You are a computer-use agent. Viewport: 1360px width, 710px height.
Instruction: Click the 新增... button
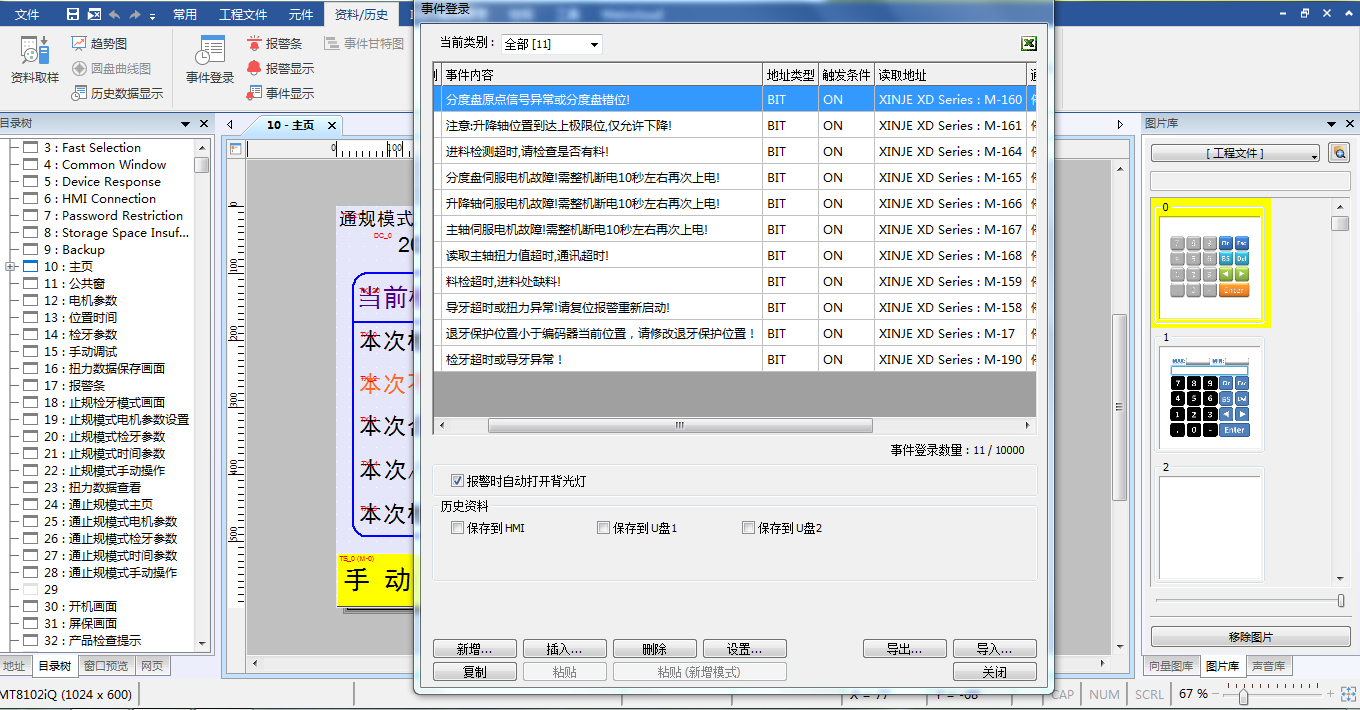475,649
